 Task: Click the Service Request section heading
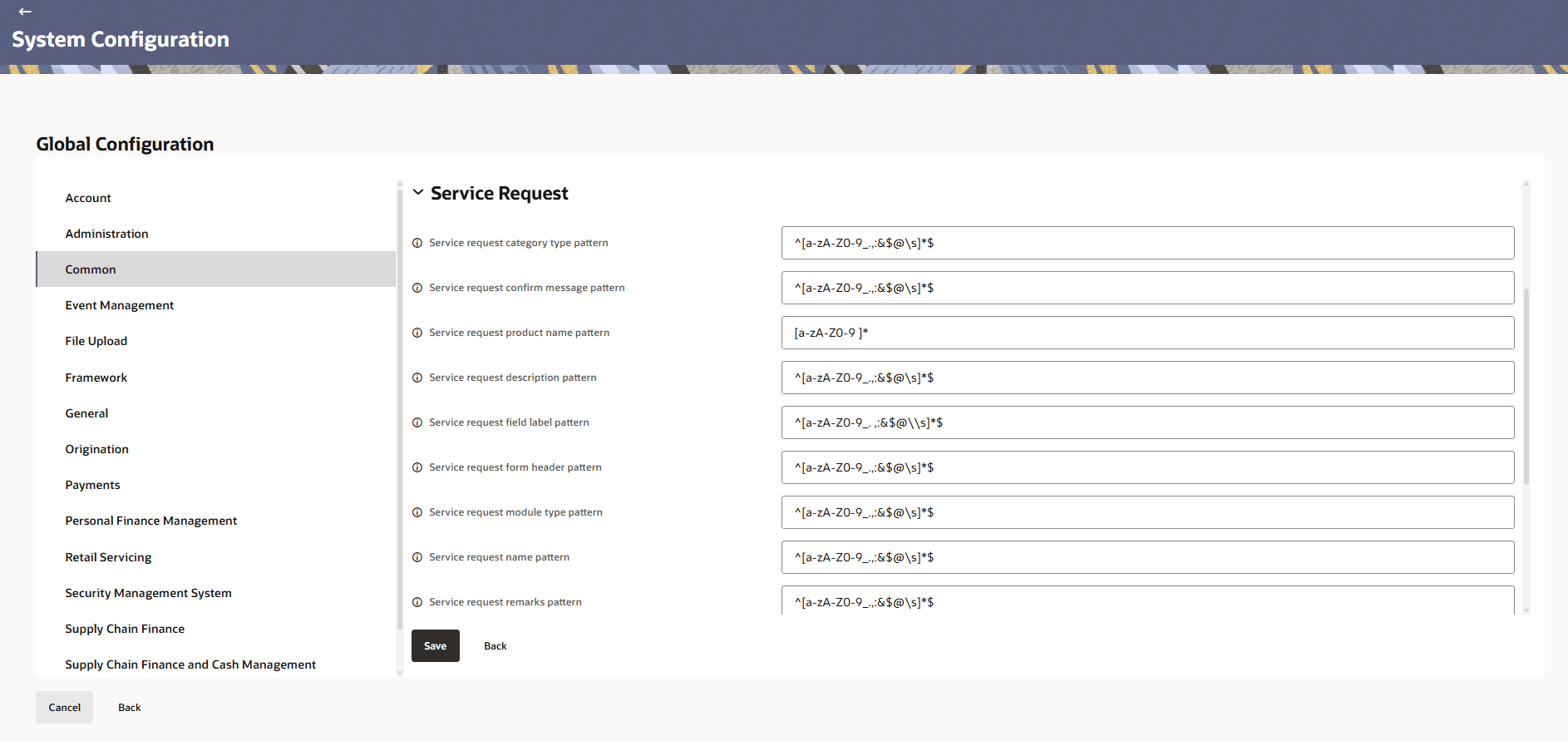pos(500,193)
